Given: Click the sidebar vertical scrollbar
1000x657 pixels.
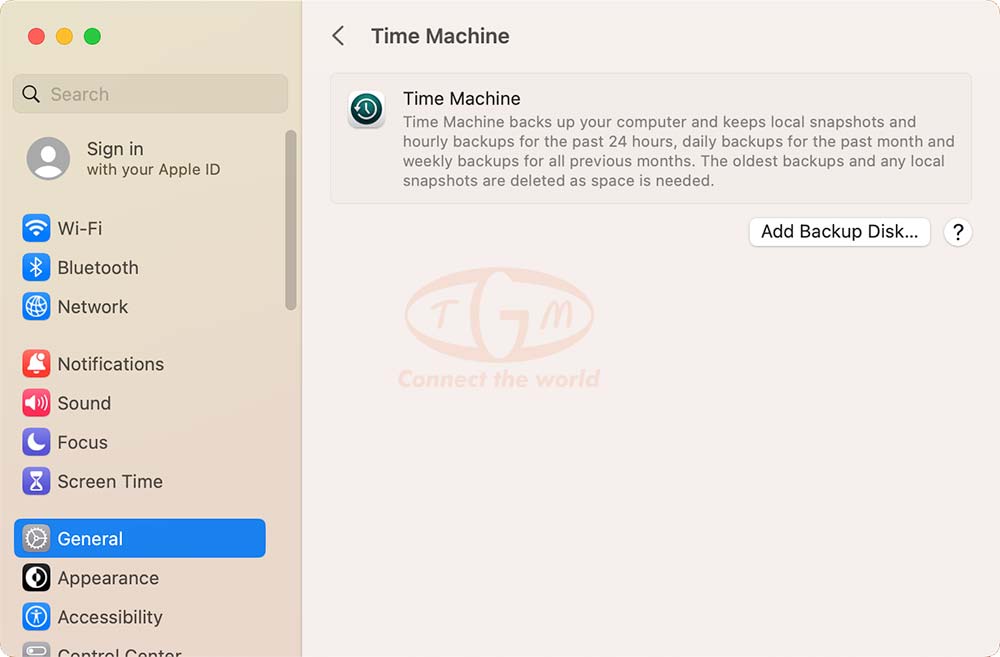Looking at the screenshot, I should (291, 220).
